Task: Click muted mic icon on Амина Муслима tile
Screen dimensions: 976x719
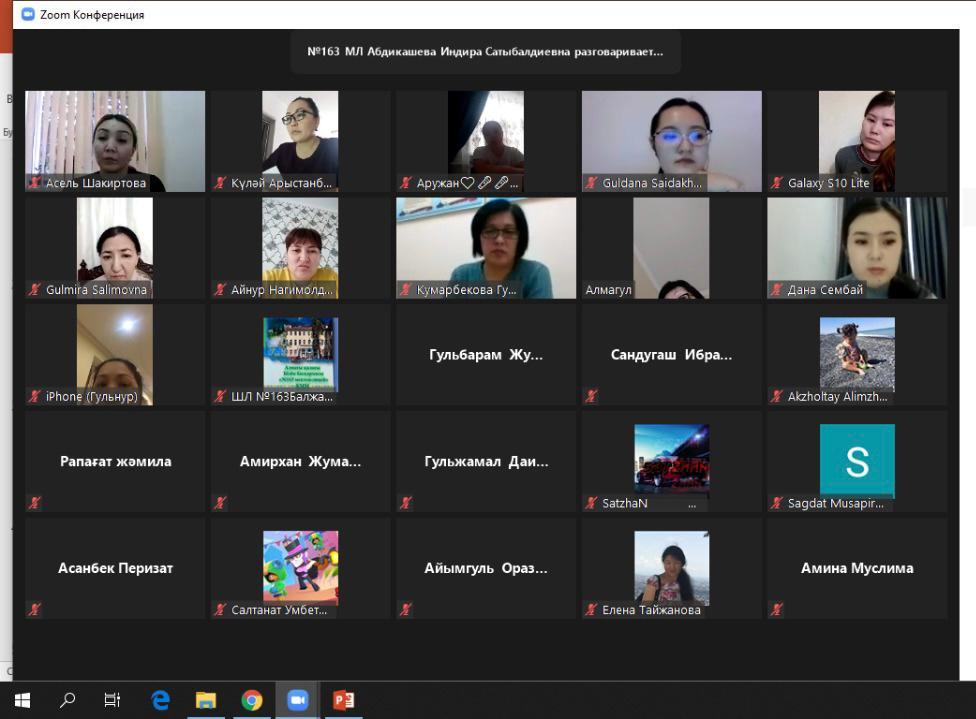Action: coord(777,609)
